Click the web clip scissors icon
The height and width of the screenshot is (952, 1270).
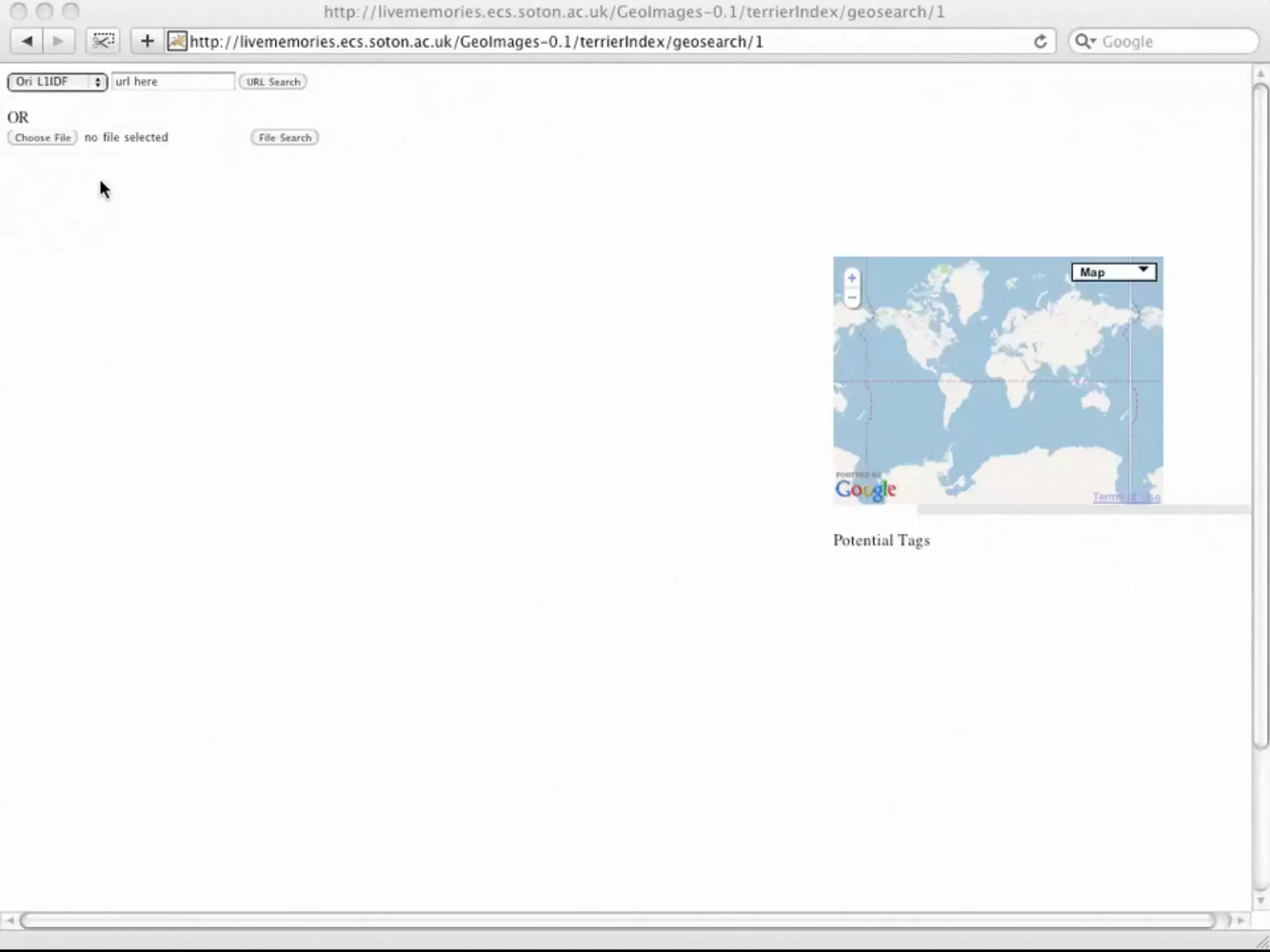pyautogui.click(x=103, y=42)
